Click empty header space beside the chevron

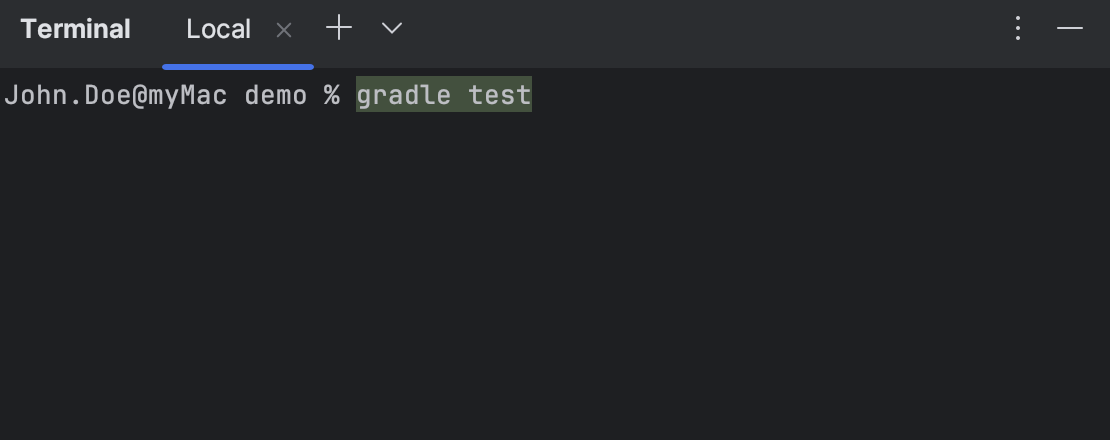click(x=700, y=30)
